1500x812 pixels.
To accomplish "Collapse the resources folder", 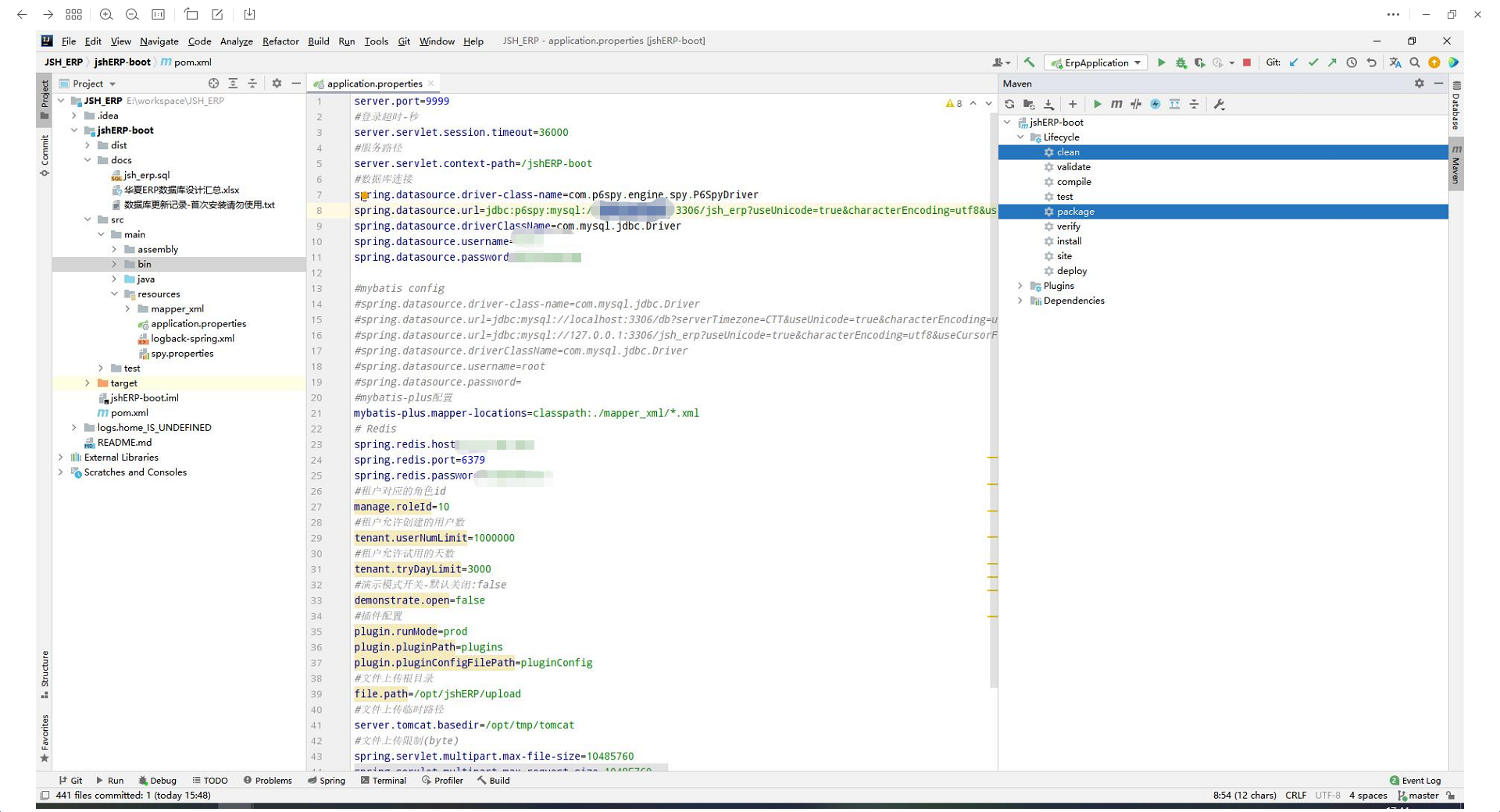I will pyautogui.click(x=114, y=294).
